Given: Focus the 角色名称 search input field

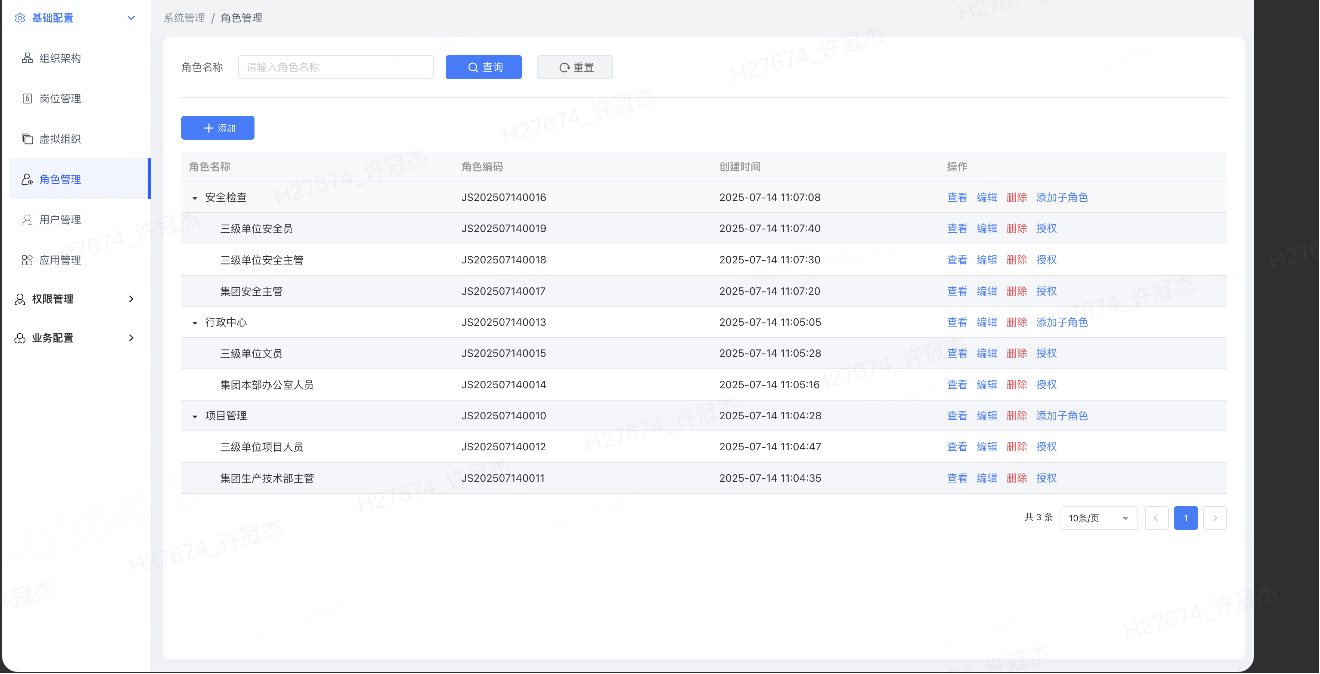Looking at the screenshot, I should tap(335, 67).
